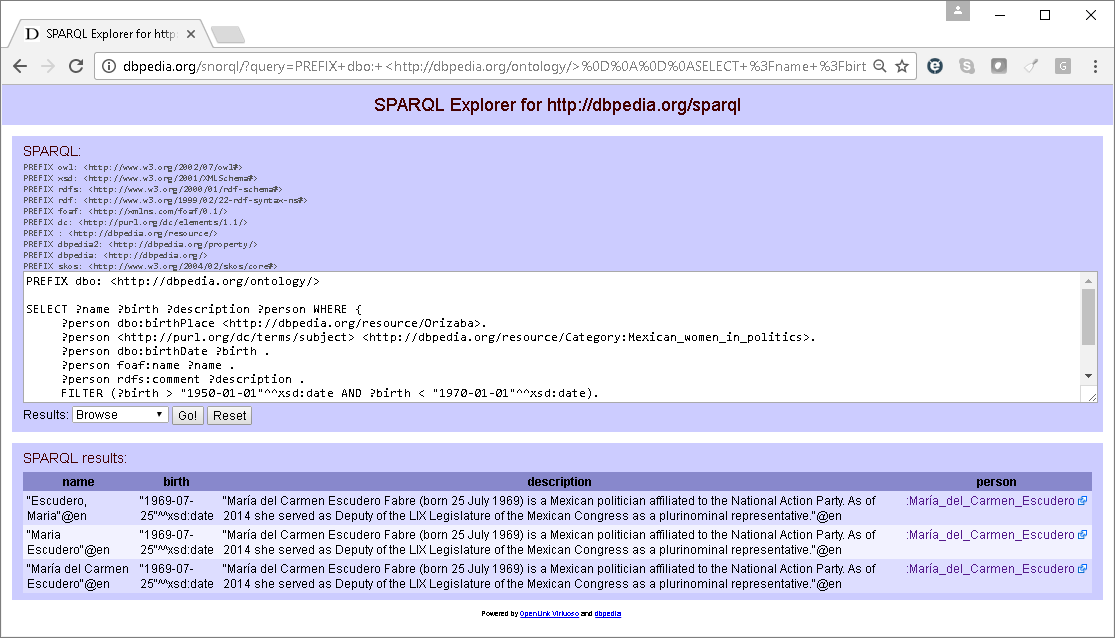1115x638 pixels.
Task: Run the query with Go! button
Action: (188, 415)
